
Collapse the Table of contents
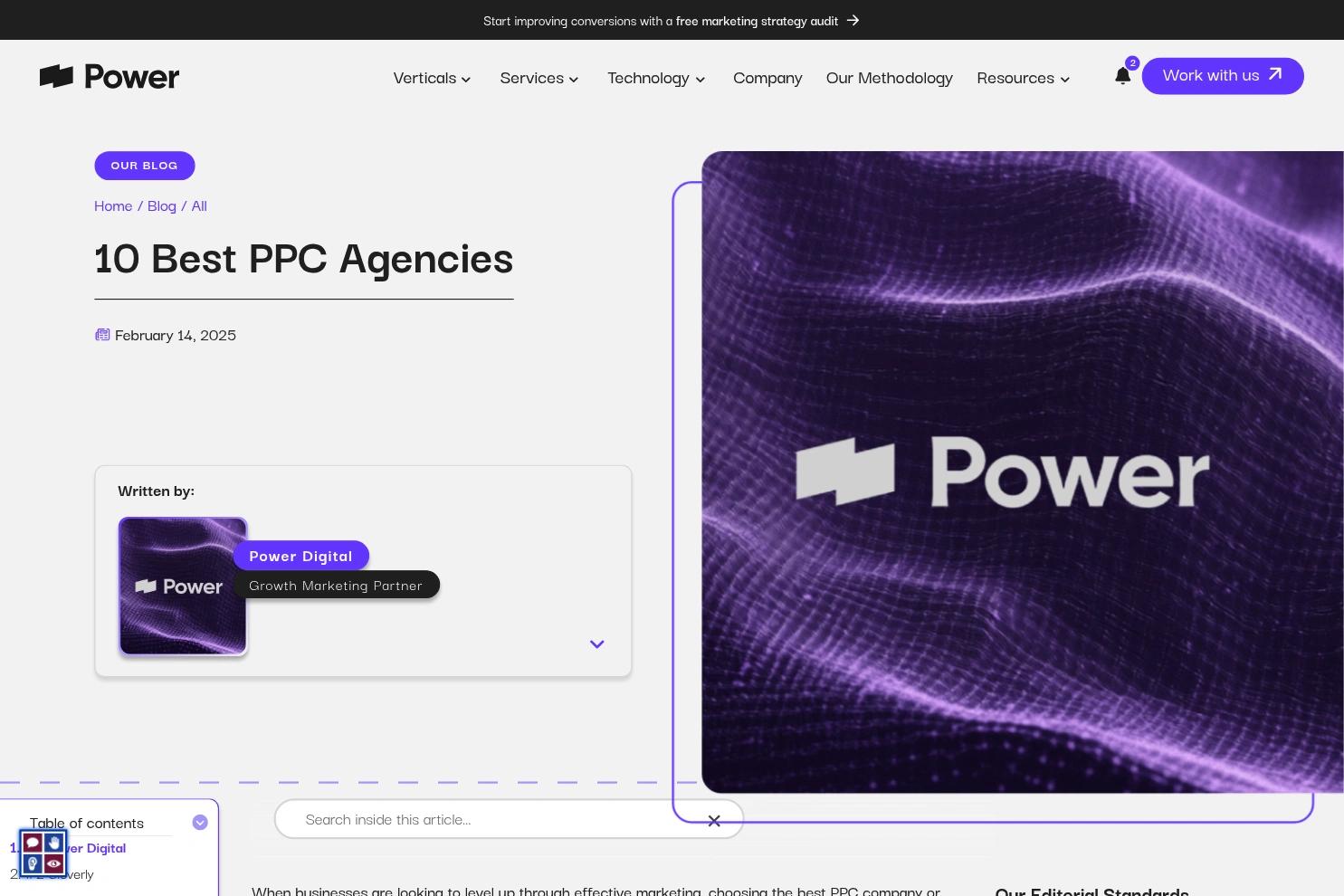click(x=200, y=822)
